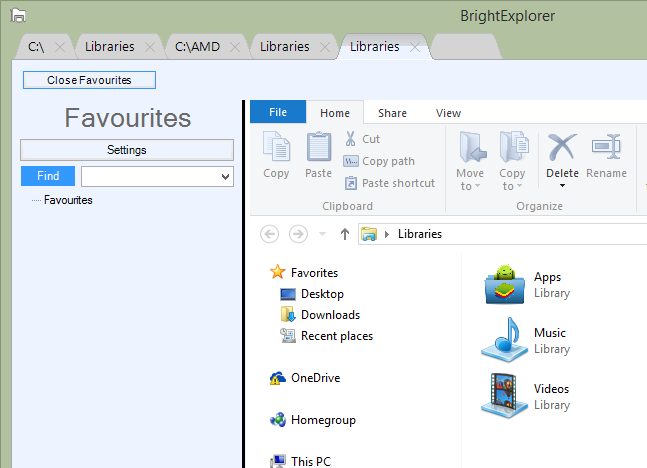This screenshot has width=647, height=468.
Task: Select Downloads in navigation pane
Action: 321,315
